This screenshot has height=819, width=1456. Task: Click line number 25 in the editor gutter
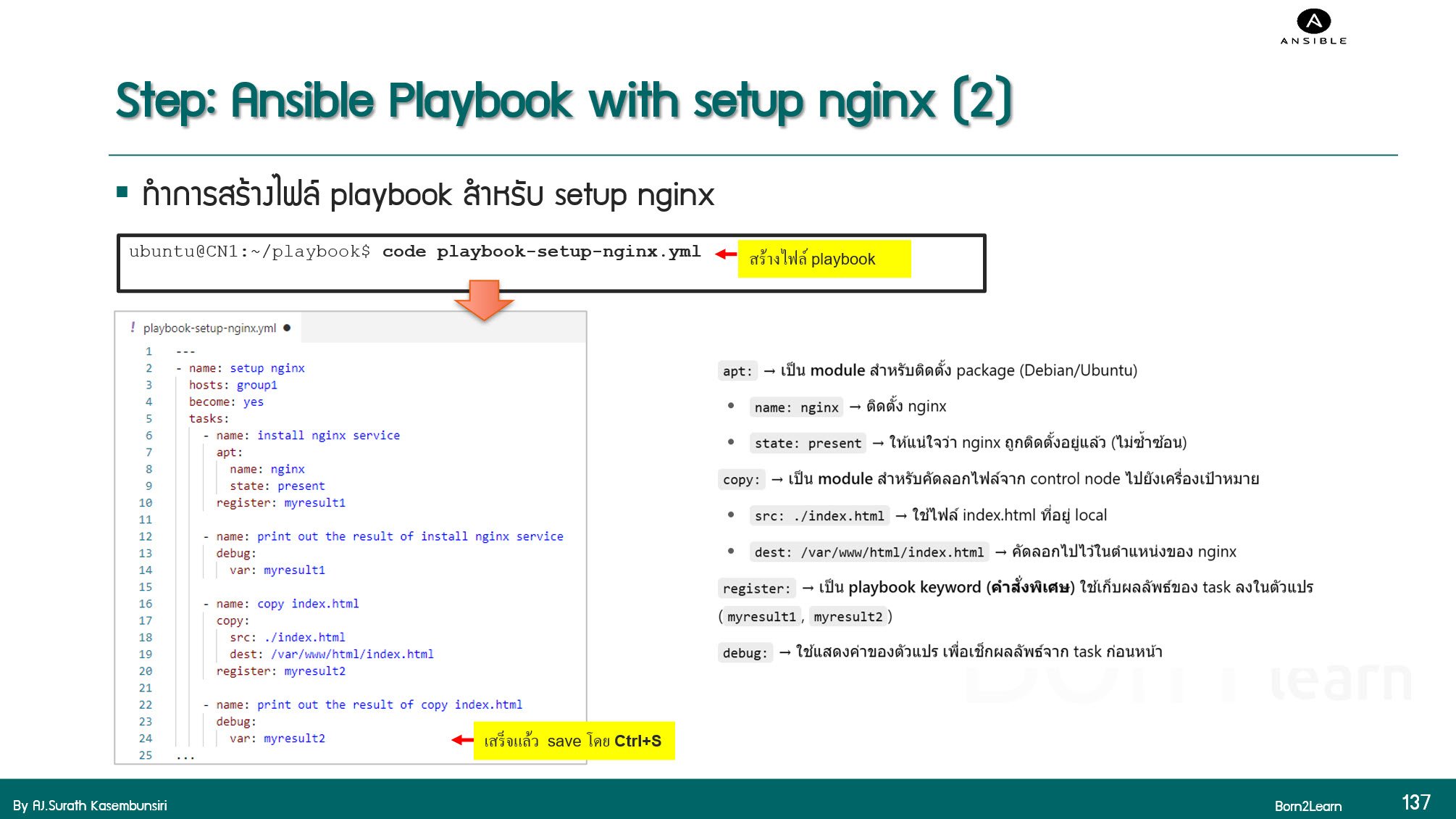[x=146, y=755]
